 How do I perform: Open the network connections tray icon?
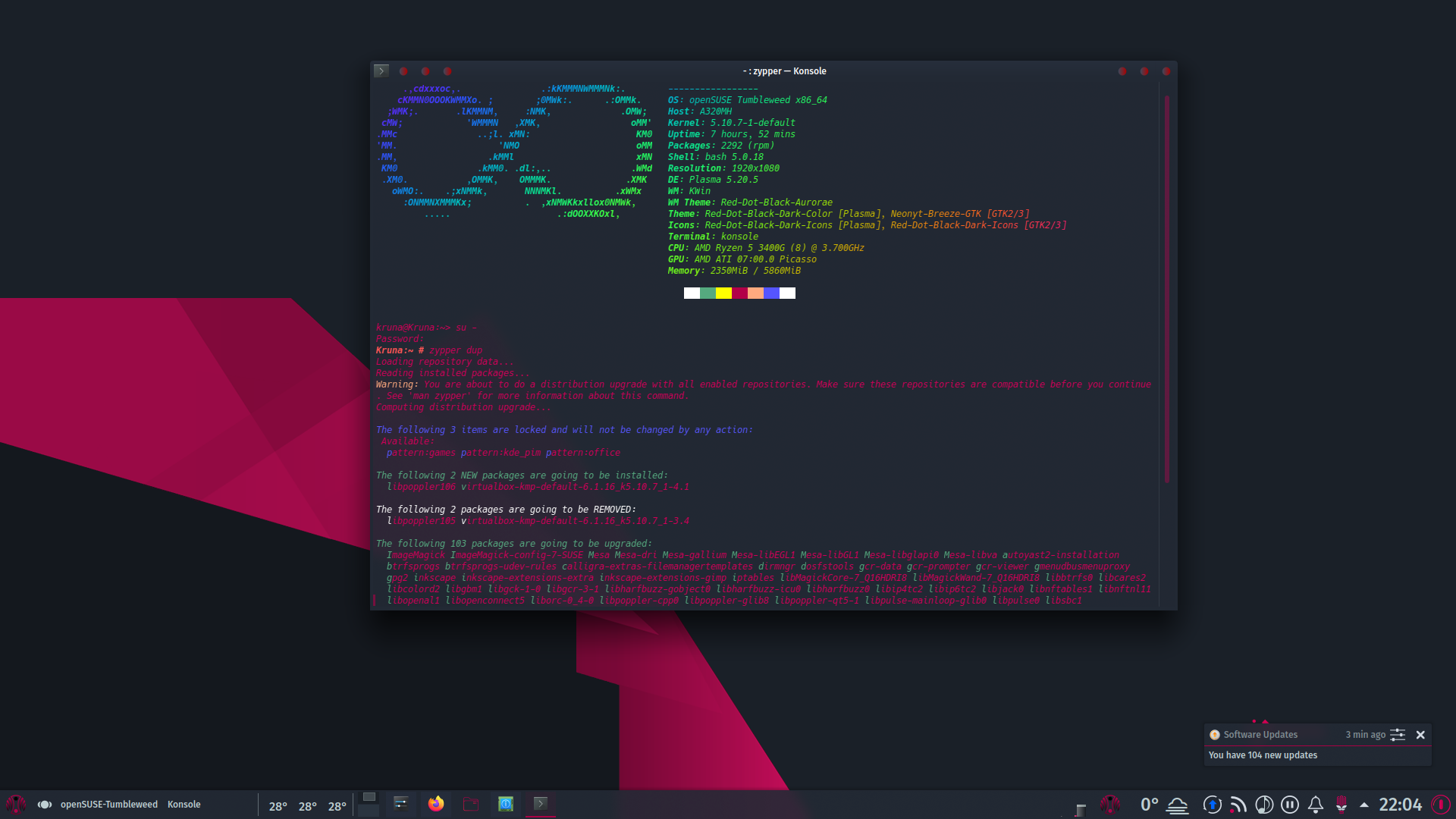(x=1238, y=805)
